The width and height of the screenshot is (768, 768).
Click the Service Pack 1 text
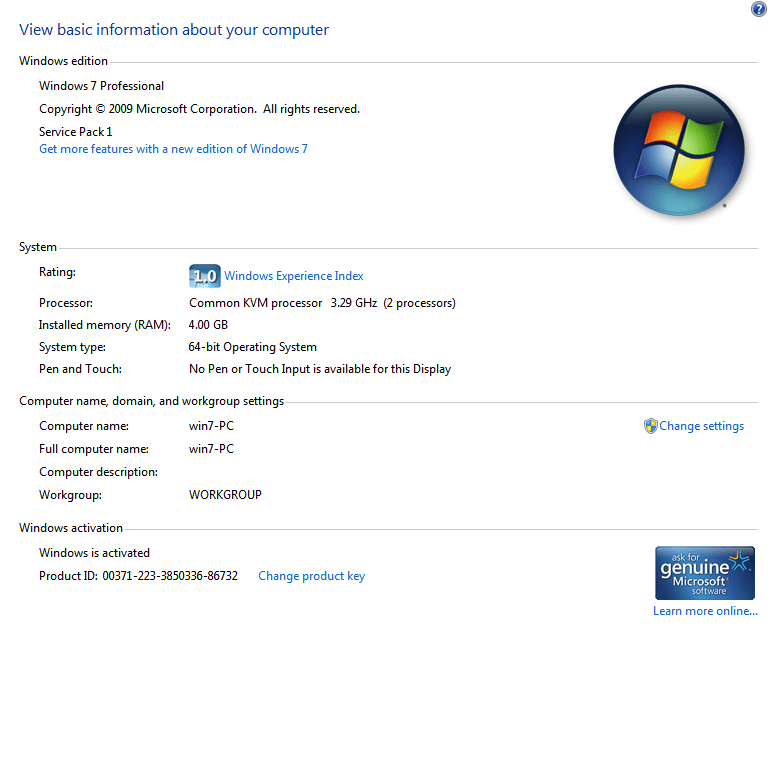point(75,132)
